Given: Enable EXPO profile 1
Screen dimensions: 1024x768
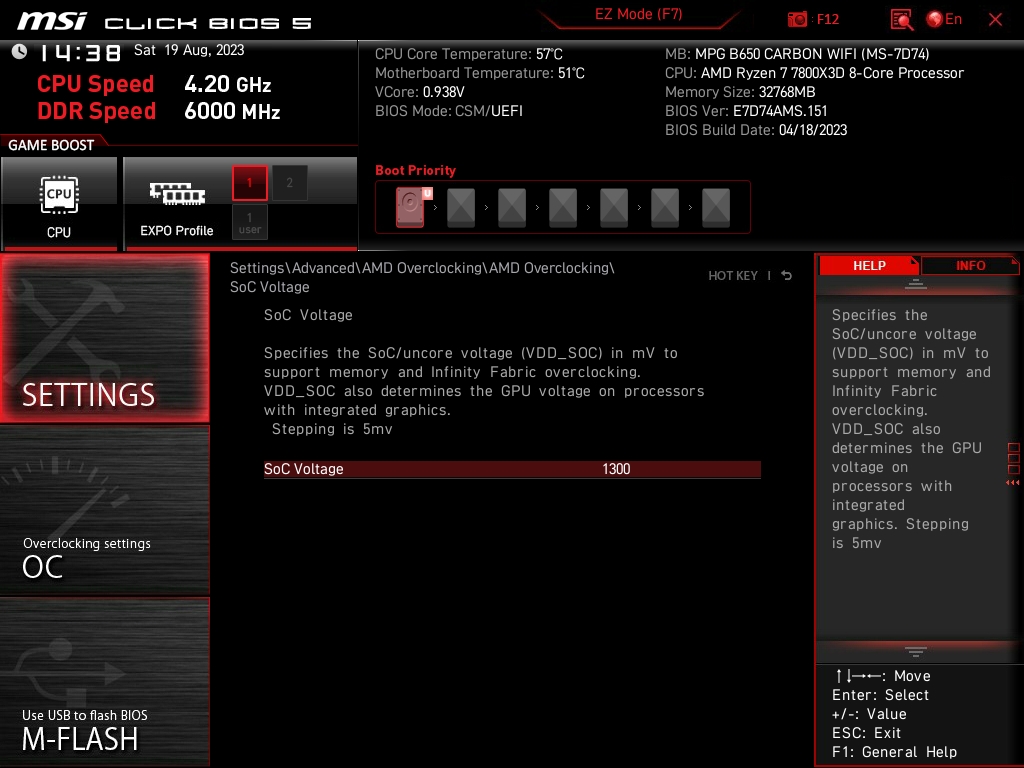Looking at the screenshot, I should [x=249, y=183].
